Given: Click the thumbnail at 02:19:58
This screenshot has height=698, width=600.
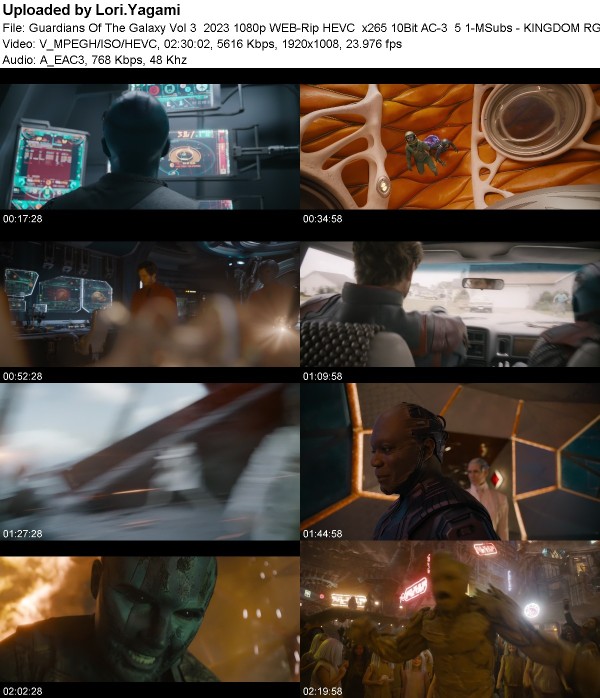Looking at the screenshot, I should point(450,619).
